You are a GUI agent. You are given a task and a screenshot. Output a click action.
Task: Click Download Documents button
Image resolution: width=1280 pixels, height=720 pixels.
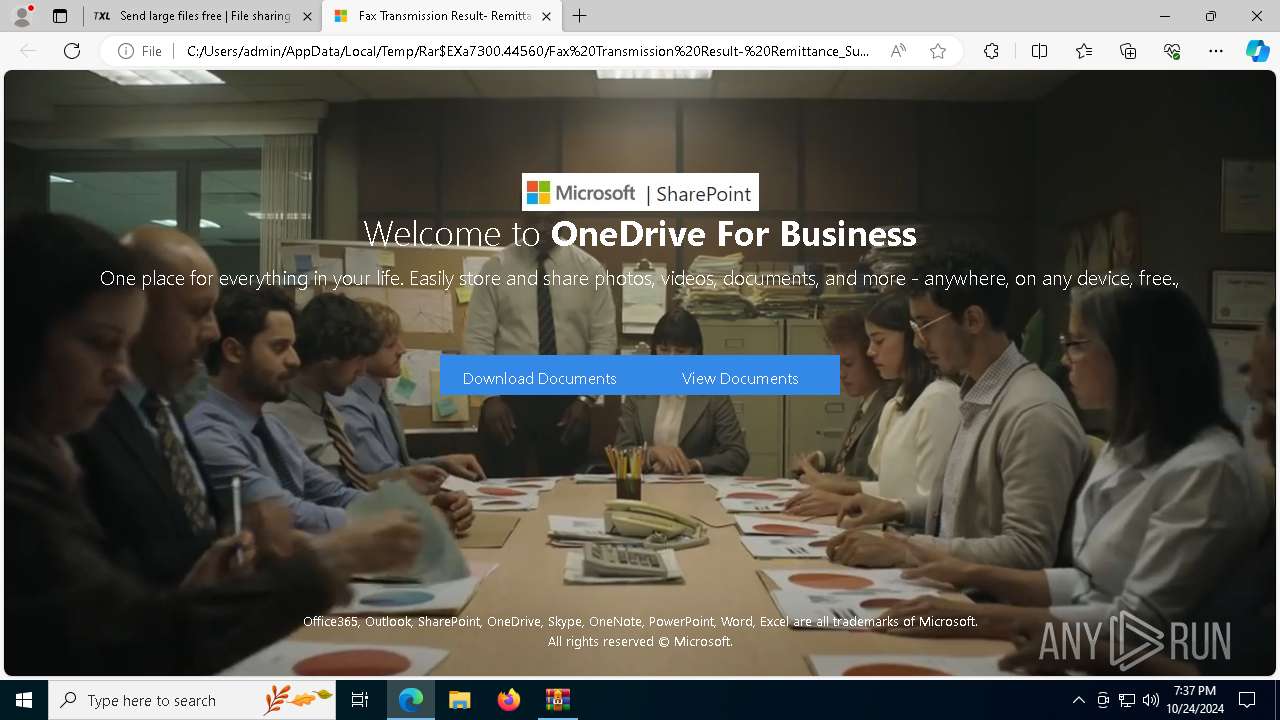[540, 378]
